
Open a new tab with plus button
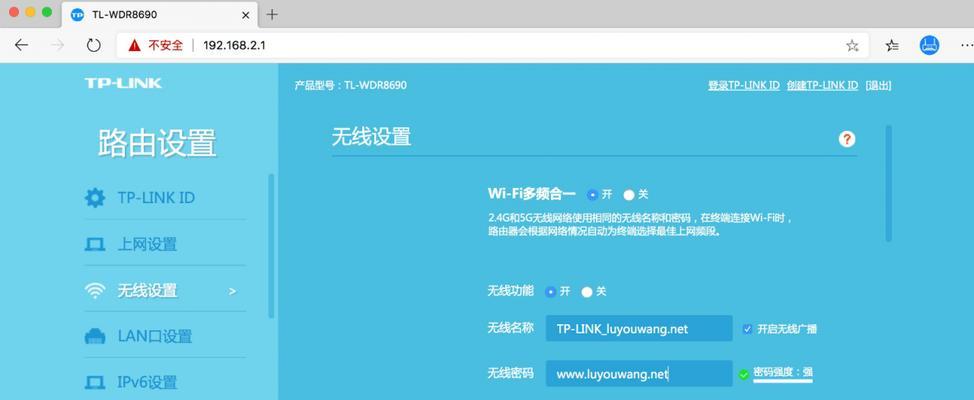(x=272, y=14)
